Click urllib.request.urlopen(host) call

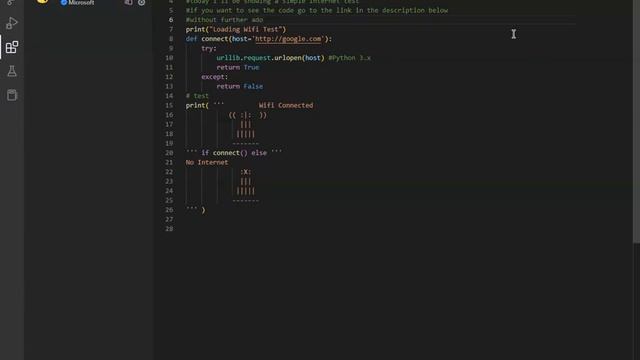tap(270, 58)
